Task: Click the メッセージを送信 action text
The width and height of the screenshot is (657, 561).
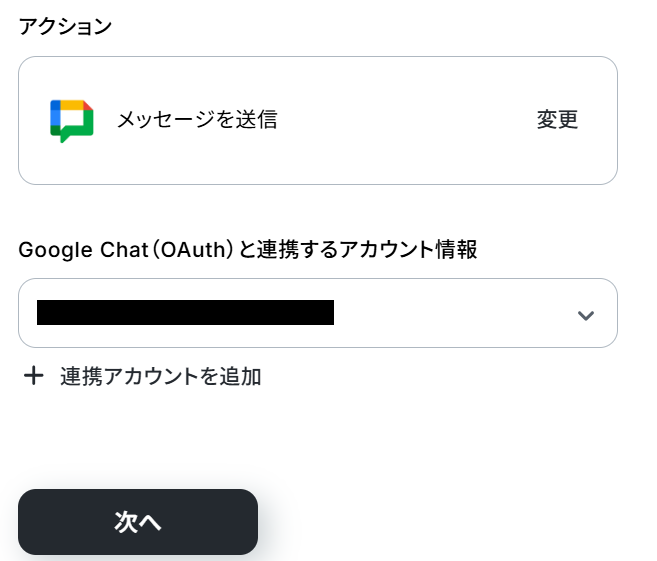Action: pyautogui.click(x=197, y=120)
